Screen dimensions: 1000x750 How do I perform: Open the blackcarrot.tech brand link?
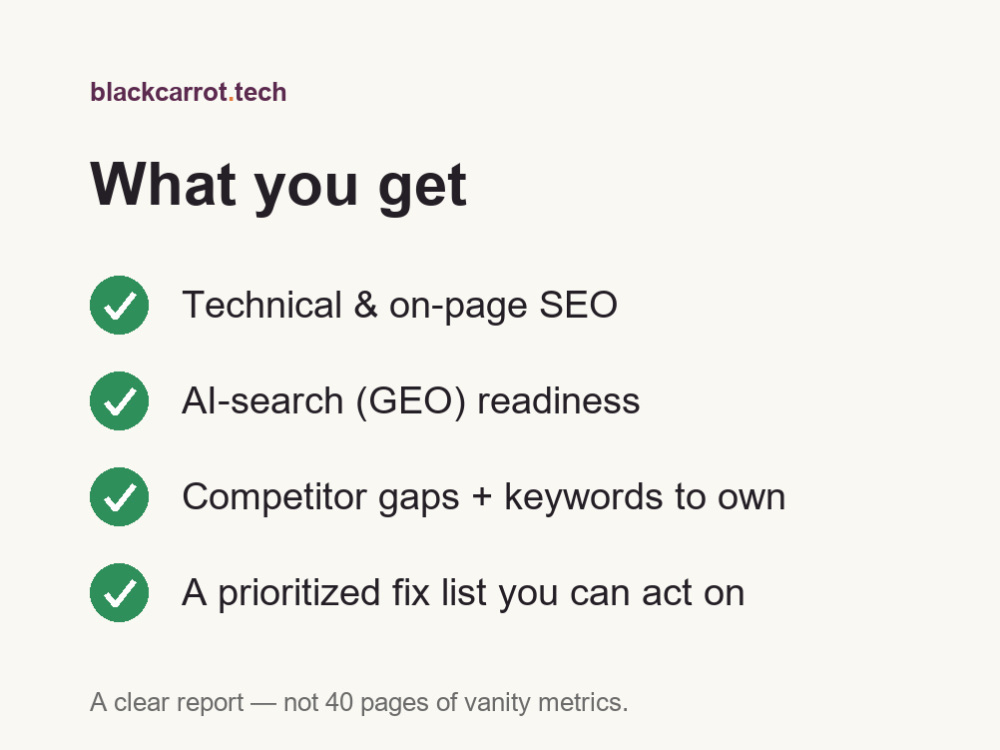coord(188,92)
